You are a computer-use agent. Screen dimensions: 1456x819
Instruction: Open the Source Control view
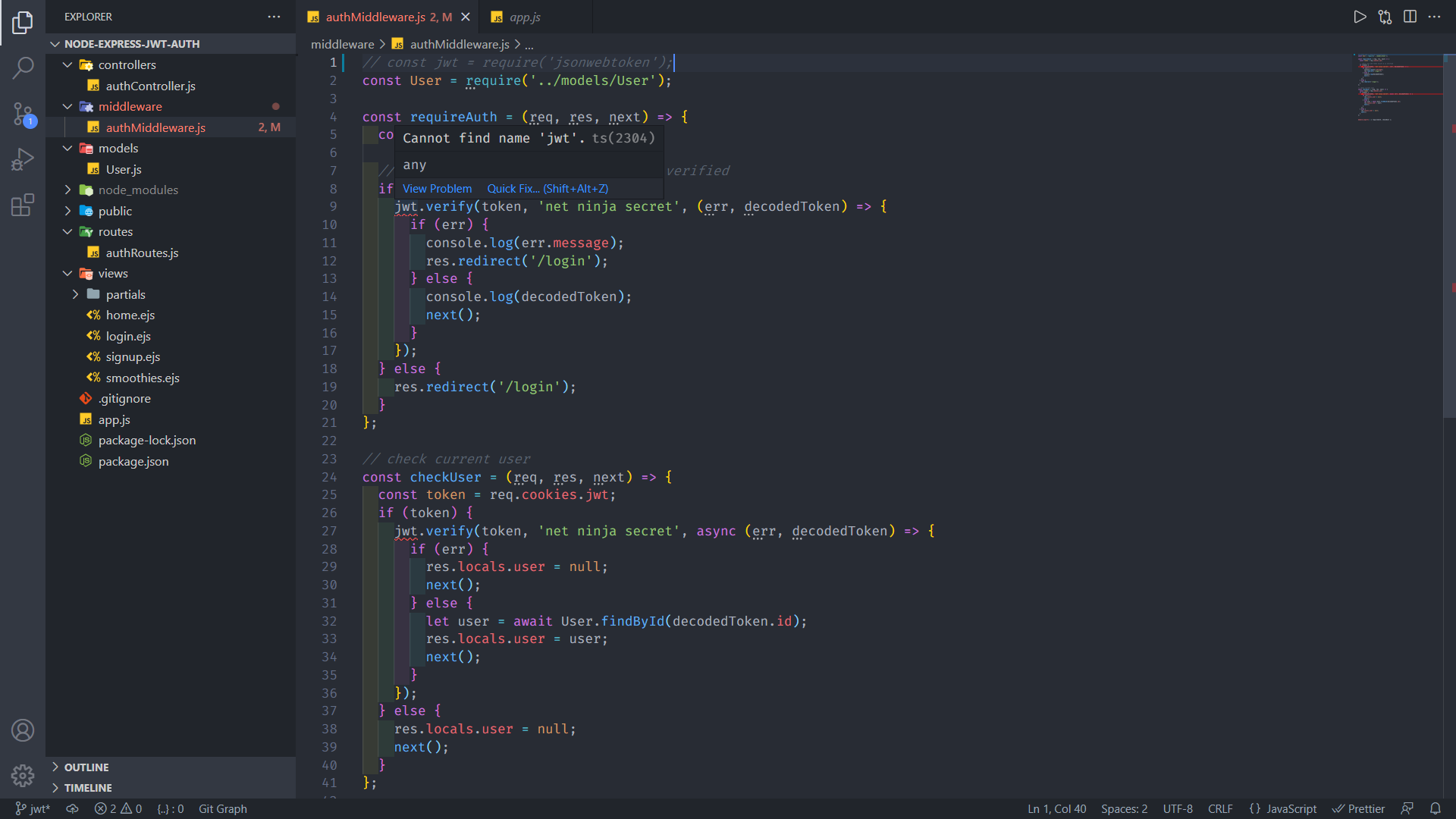pos(23,115)
